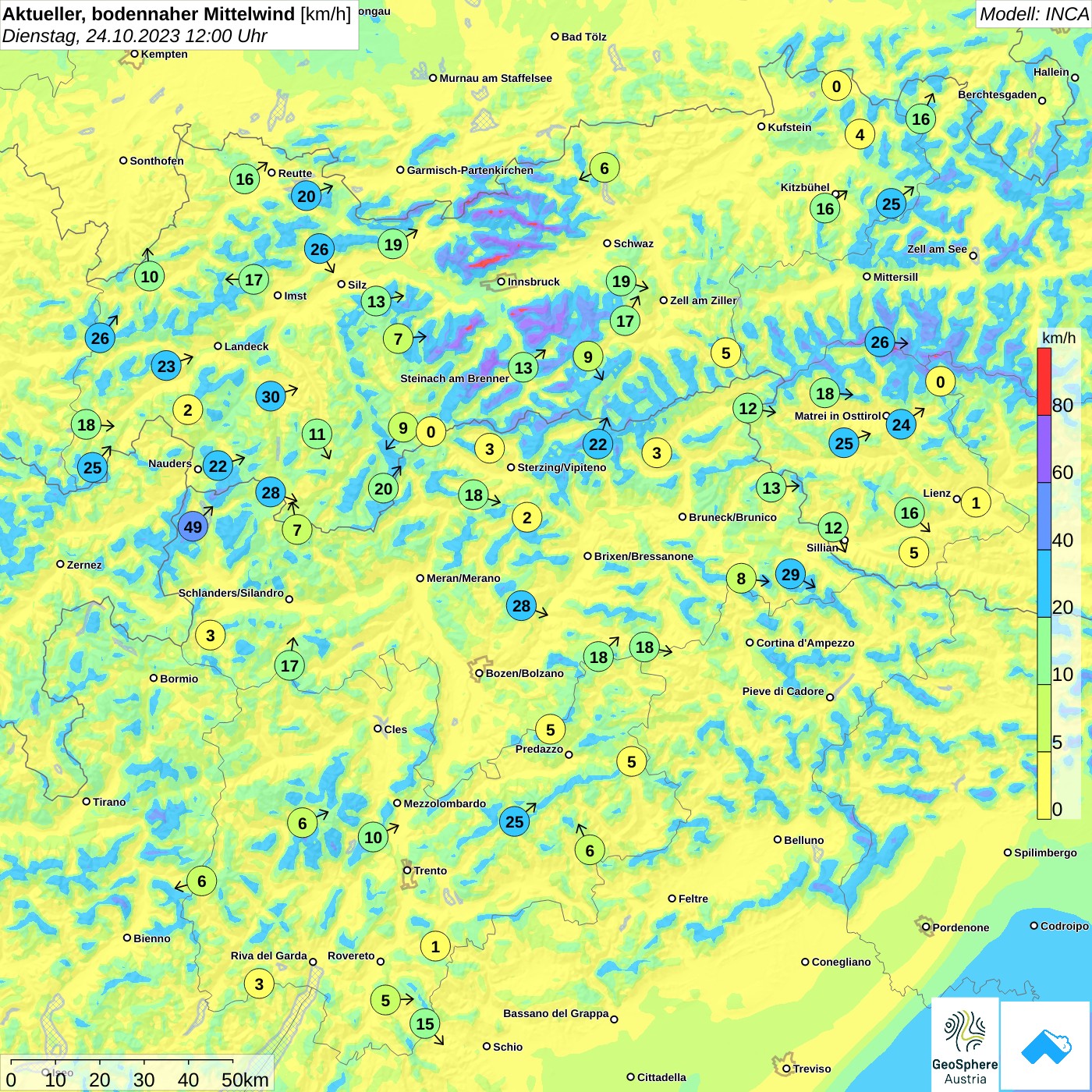Select the yellow 0–5 km/h legend color
The height and width of the screenshot is (1092, 1092).
[1044, 785]
